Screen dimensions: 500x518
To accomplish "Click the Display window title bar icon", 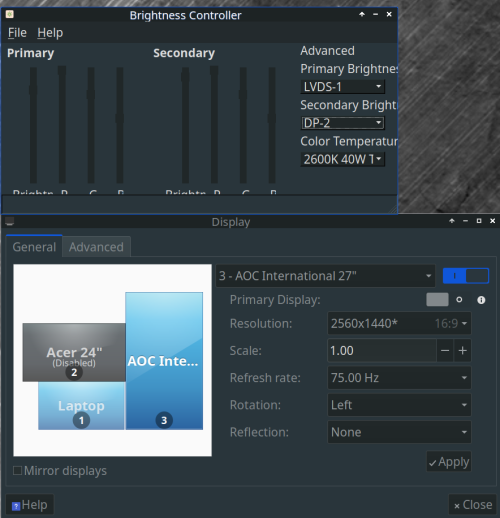I will point(10,221).
